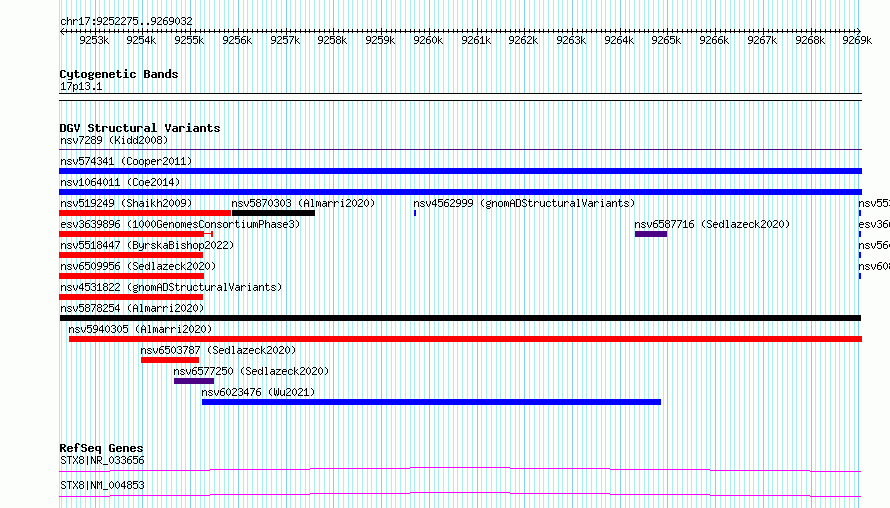
Task: Click the 9260k ruler tick label
Action: tap(428, 40)
